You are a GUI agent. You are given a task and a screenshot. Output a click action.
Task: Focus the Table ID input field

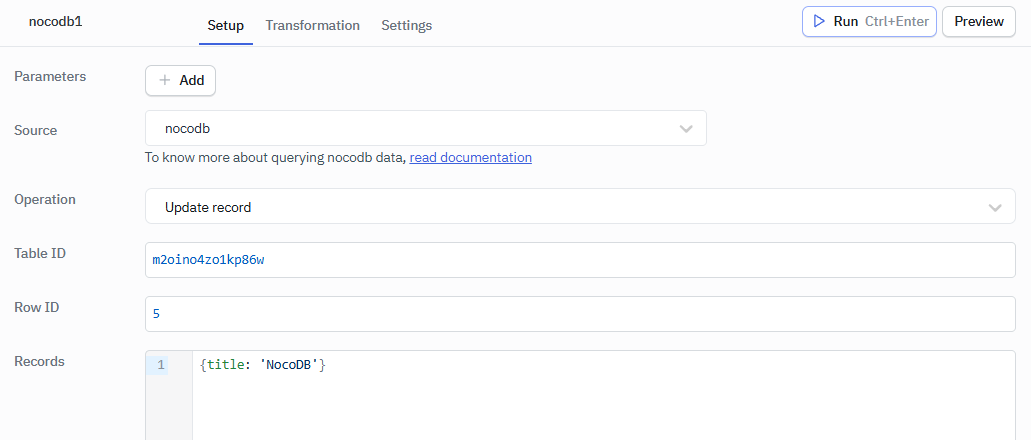(580, 260)
